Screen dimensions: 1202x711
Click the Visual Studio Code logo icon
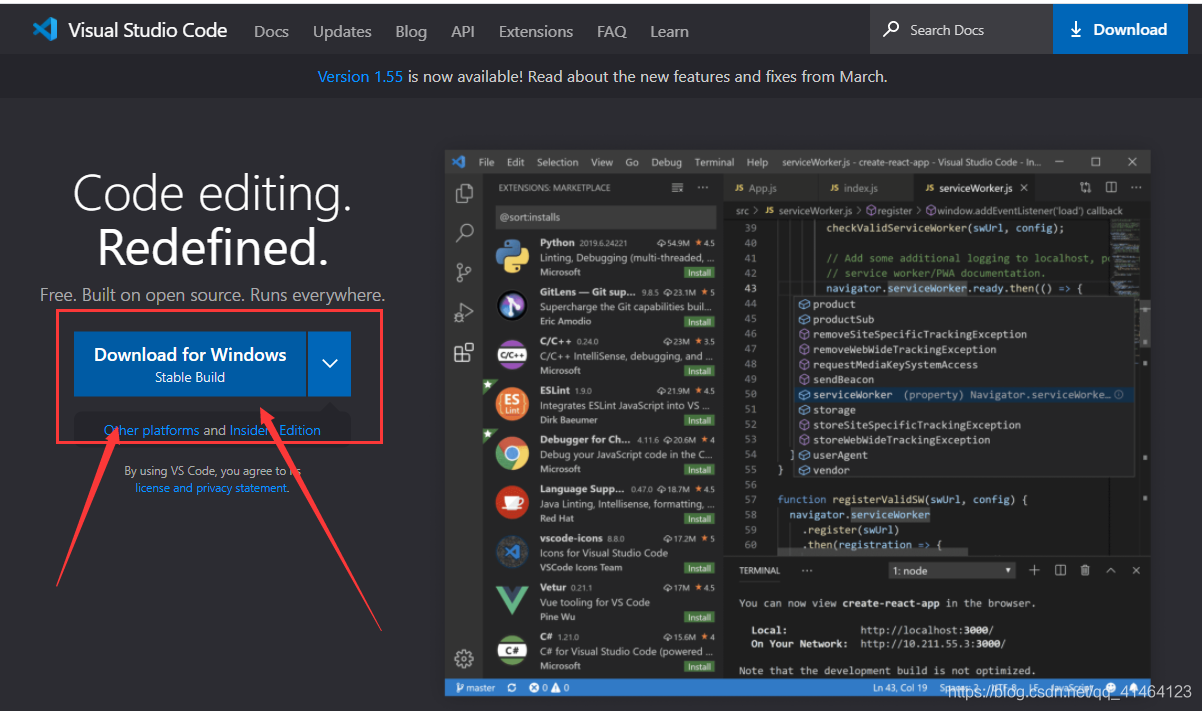tap(44, 29)
